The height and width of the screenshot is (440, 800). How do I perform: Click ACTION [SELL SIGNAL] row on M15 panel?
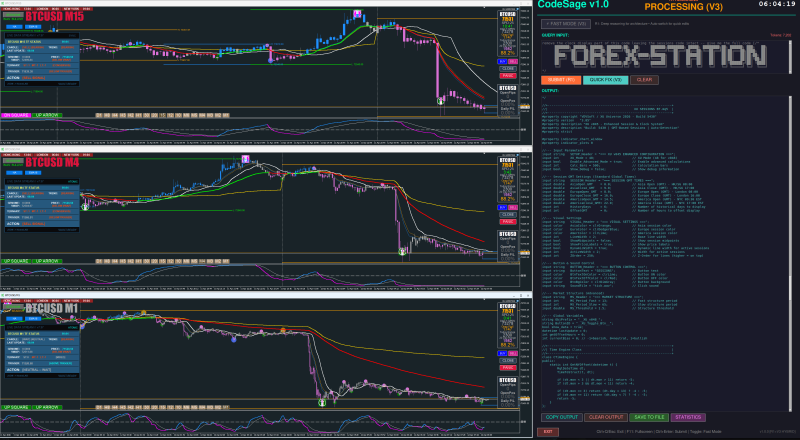[42, 78]
